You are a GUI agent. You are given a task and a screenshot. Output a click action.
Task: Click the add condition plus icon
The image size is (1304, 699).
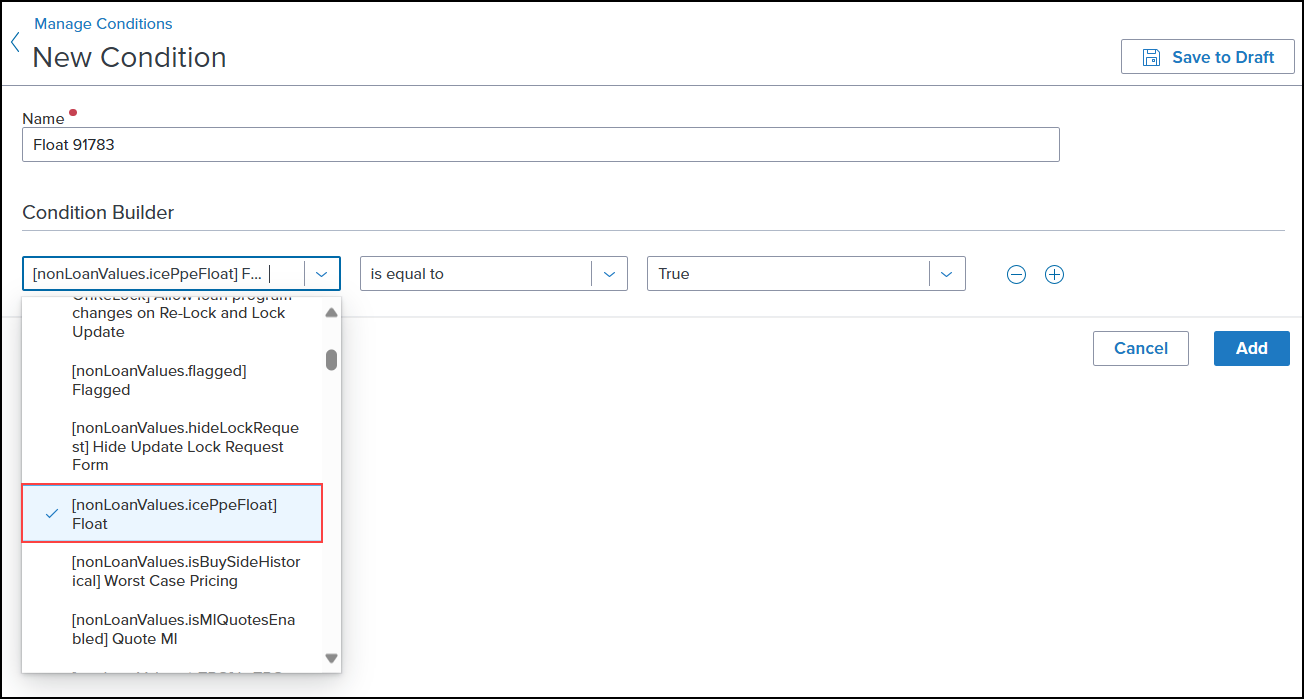click(1054, 274)
